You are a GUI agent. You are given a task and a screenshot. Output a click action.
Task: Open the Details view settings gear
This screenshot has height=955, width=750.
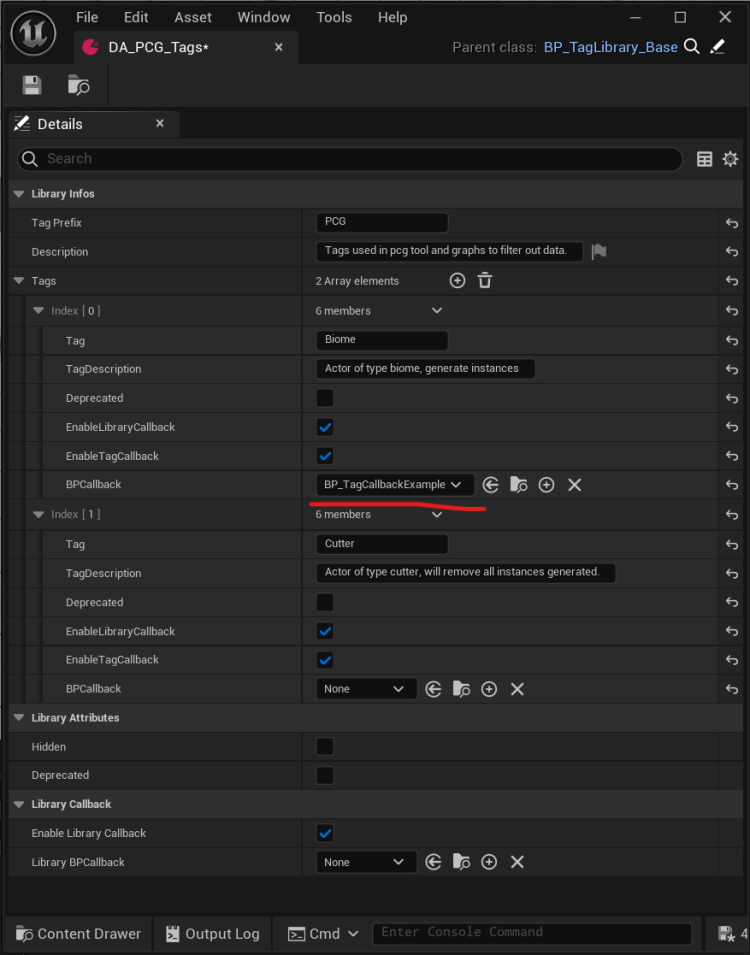(730, 158)
